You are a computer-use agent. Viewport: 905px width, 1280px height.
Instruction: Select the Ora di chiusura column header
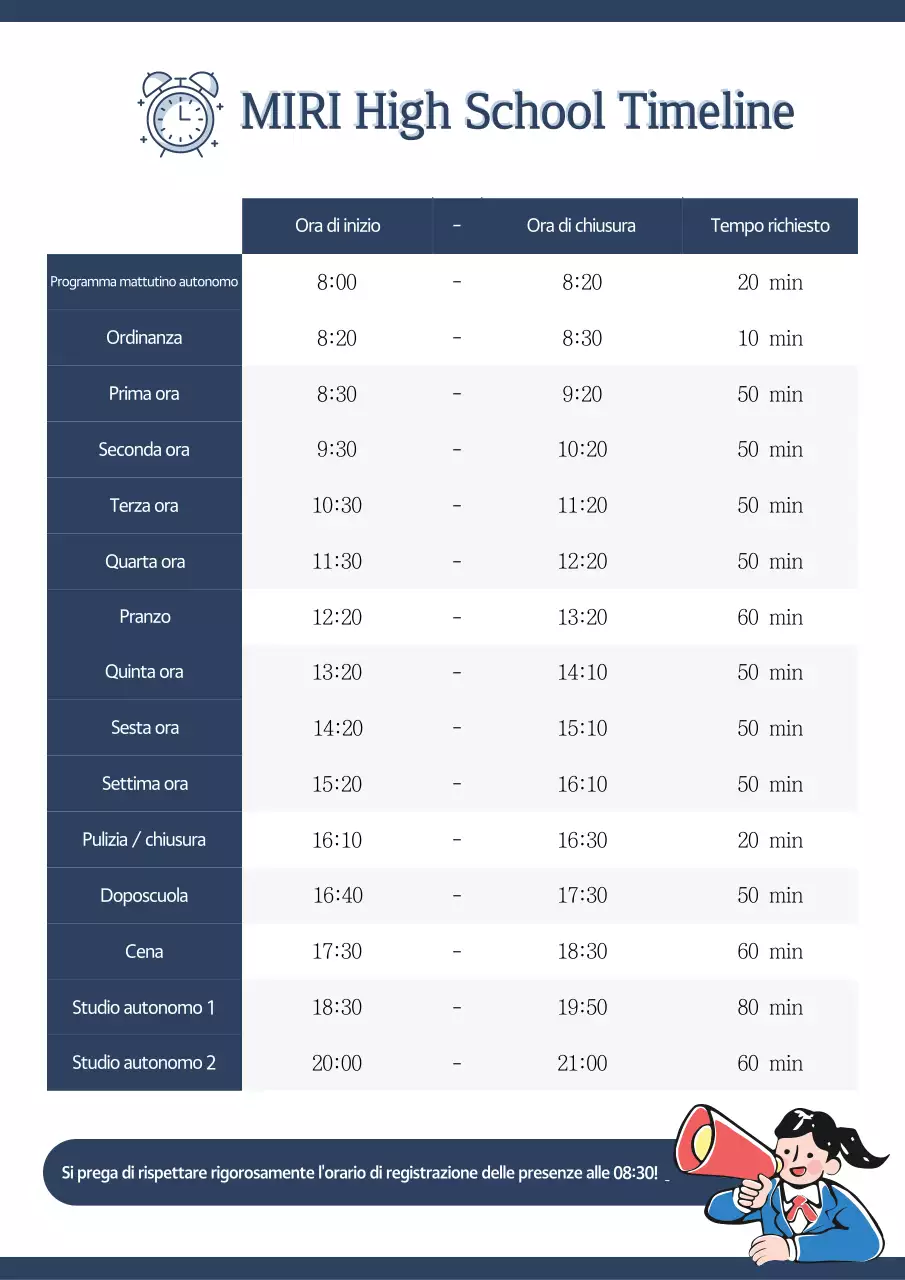point(581,226)
